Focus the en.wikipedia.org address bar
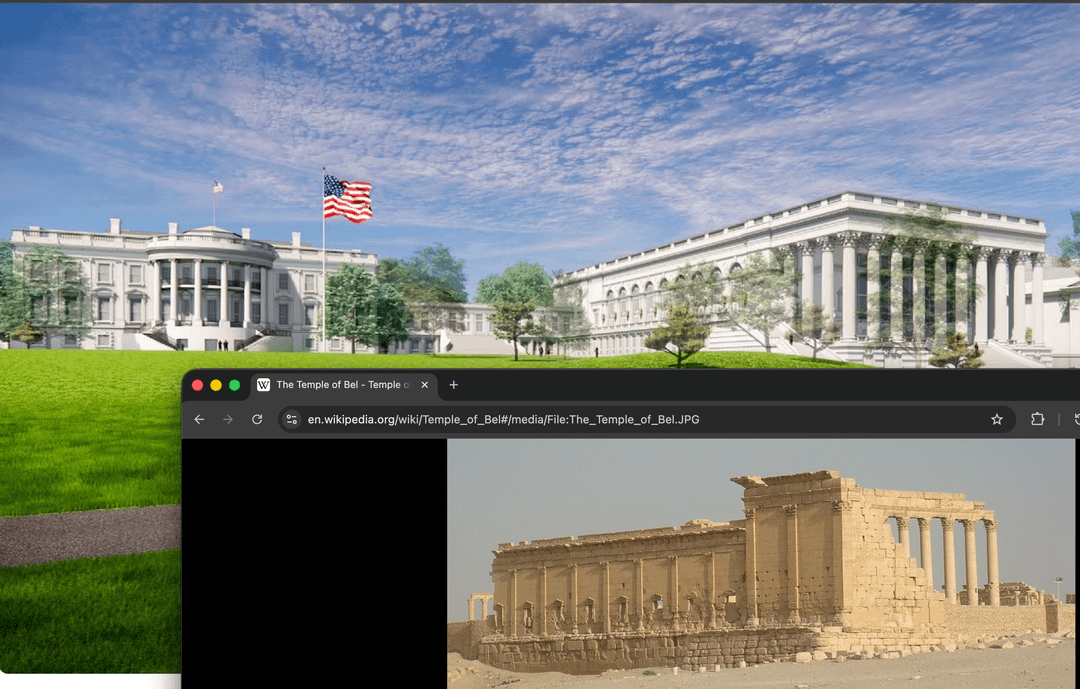 pos(600,419)
